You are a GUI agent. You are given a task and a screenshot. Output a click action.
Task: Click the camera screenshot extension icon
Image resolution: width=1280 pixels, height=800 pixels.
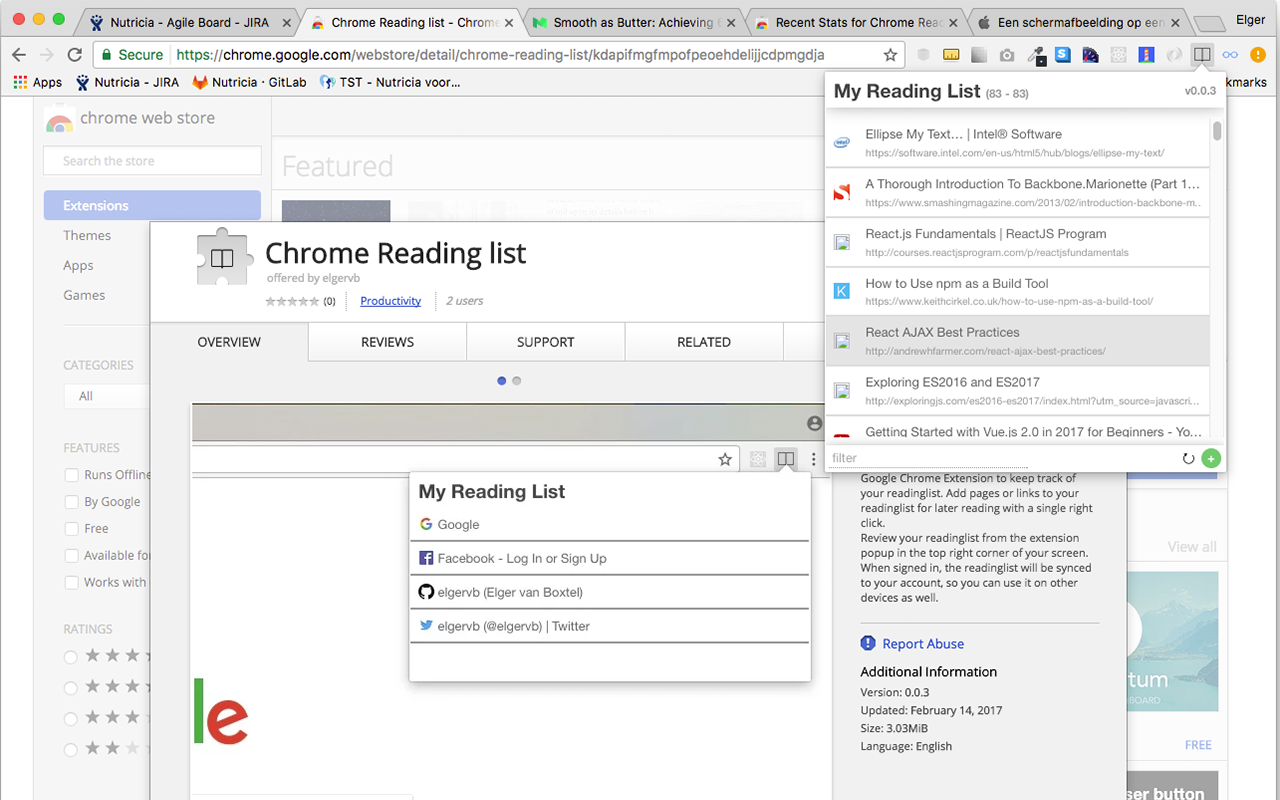[1007, 55]
